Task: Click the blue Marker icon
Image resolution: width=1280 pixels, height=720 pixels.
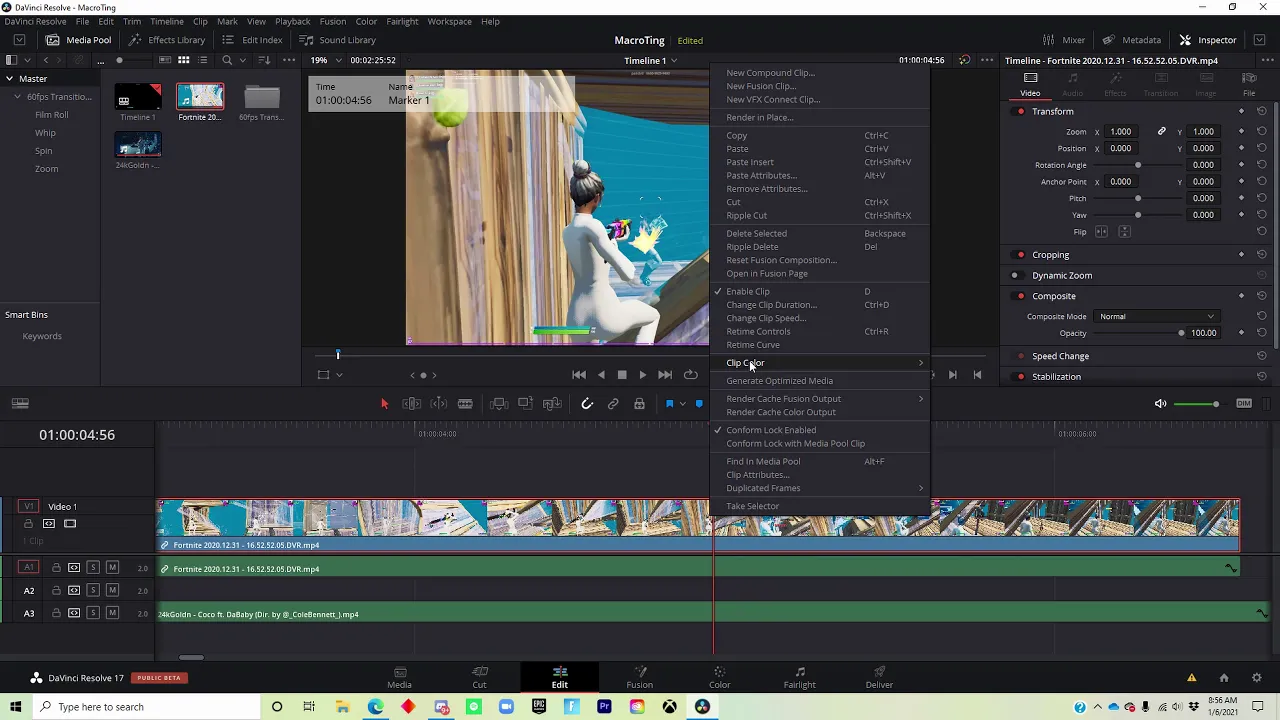Action: (699, 404)
